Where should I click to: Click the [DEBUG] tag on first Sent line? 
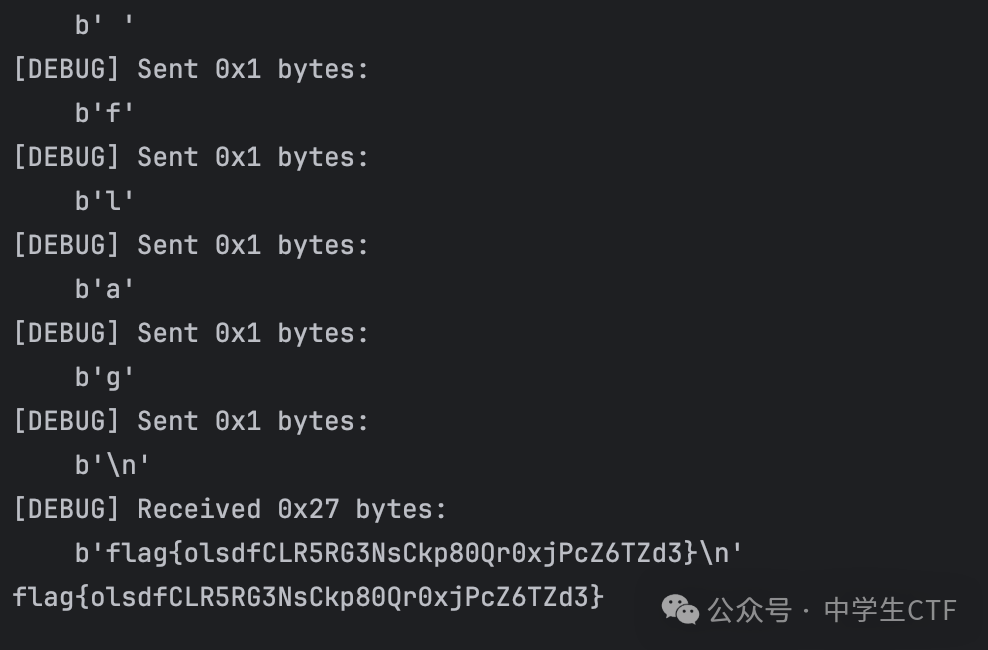pyautogui.click(x=66, y=69)
